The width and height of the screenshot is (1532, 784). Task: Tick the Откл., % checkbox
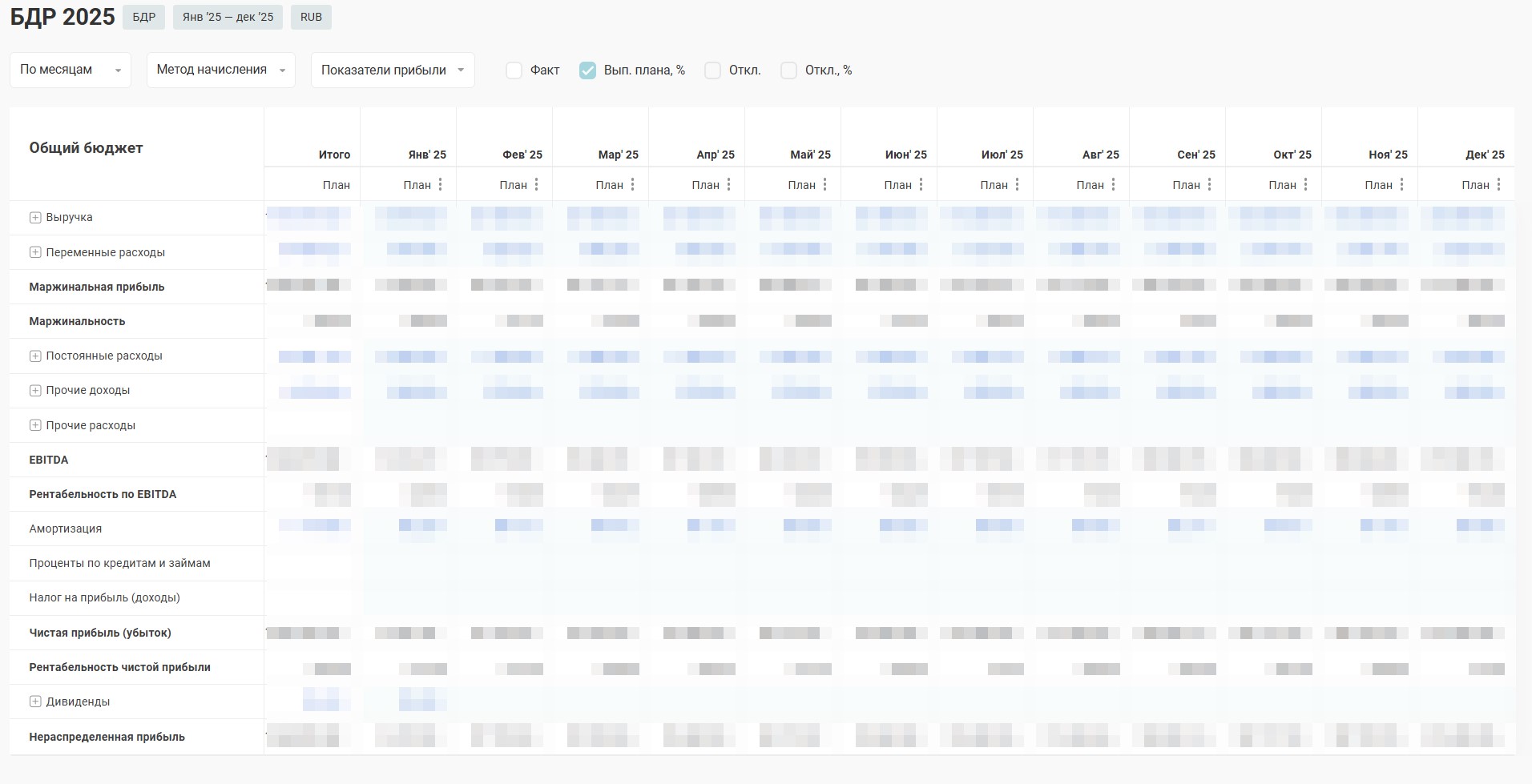coord(789,70)
